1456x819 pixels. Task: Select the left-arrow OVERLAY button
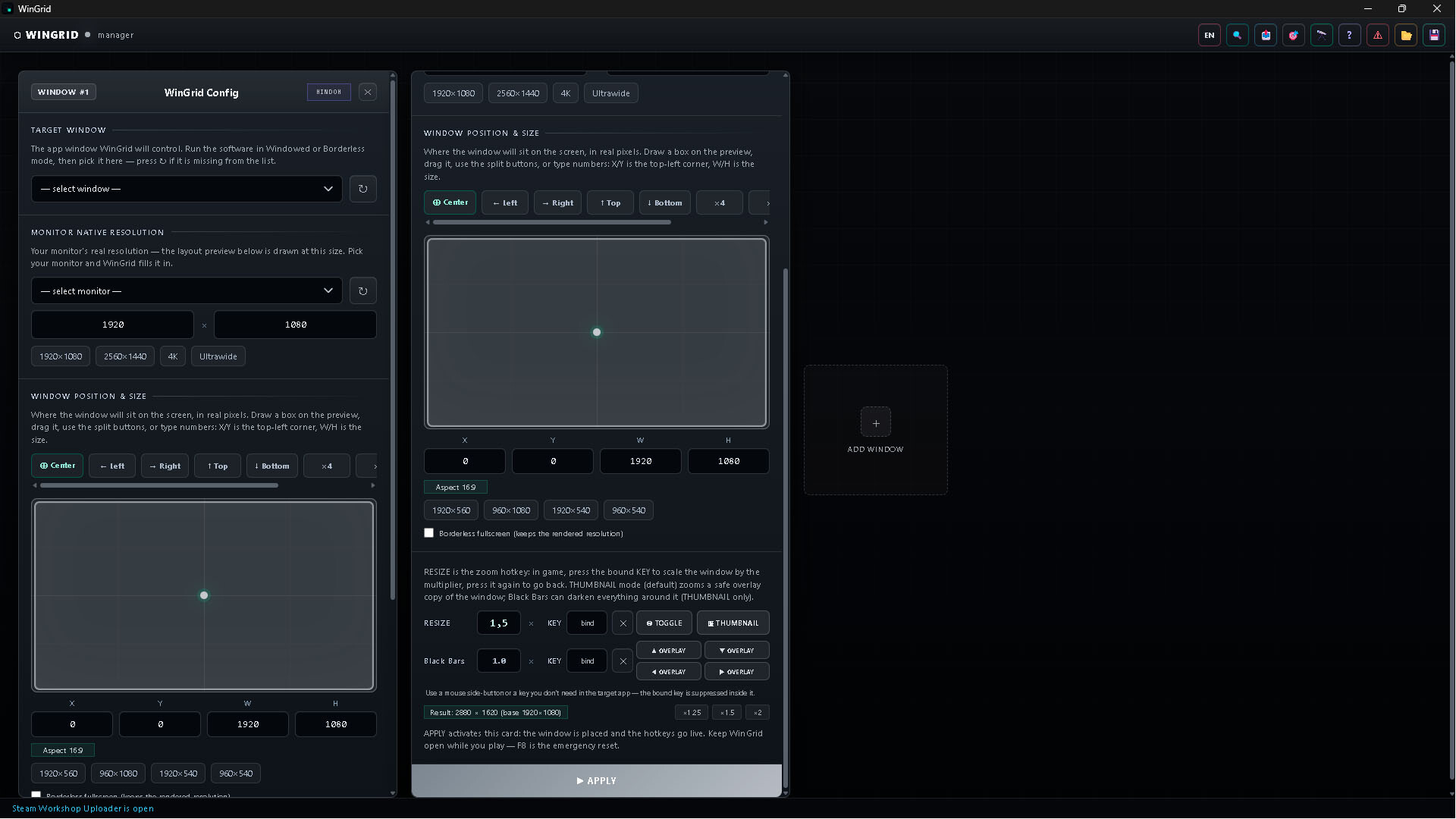668,672
